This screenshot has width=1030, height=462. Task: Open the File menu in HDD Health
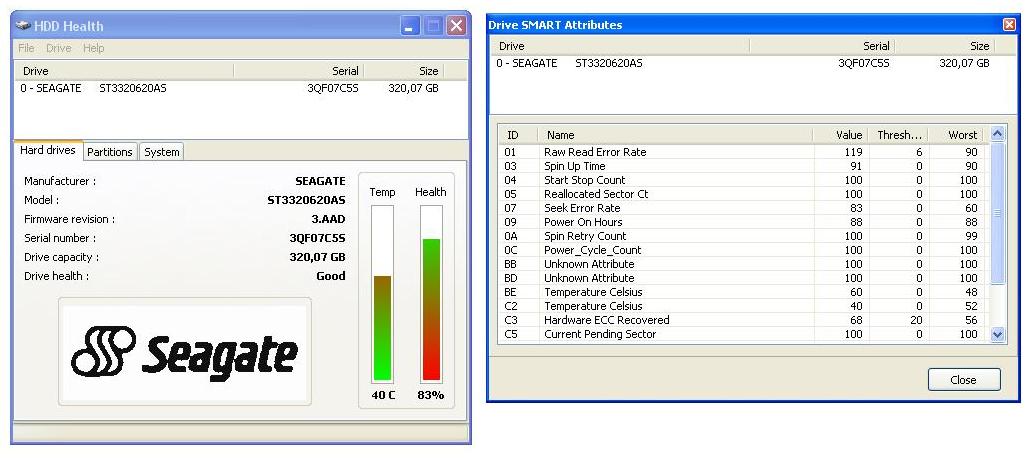click(26, 48)
